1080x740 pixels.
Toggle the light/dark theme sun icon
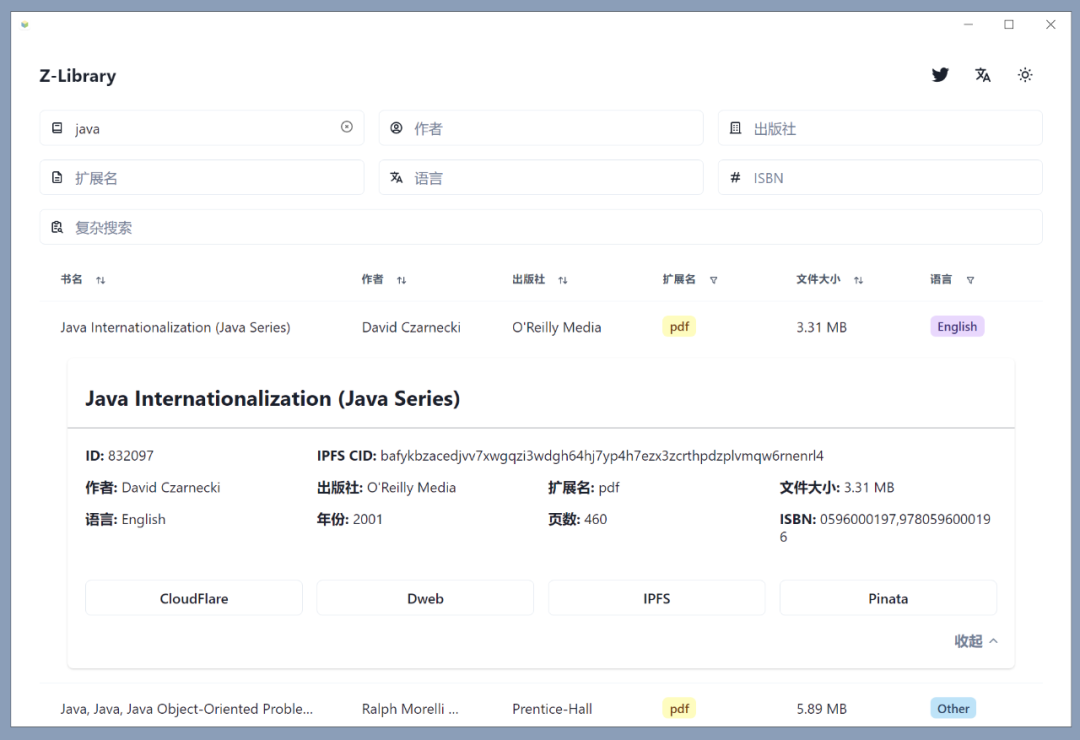click(1025, 75)
